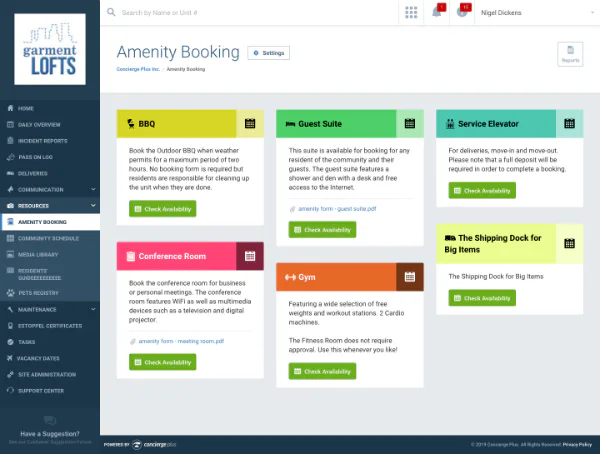Click the Service Elevator people icon
The image size is (600, 454).
click(x=450, y=124)
